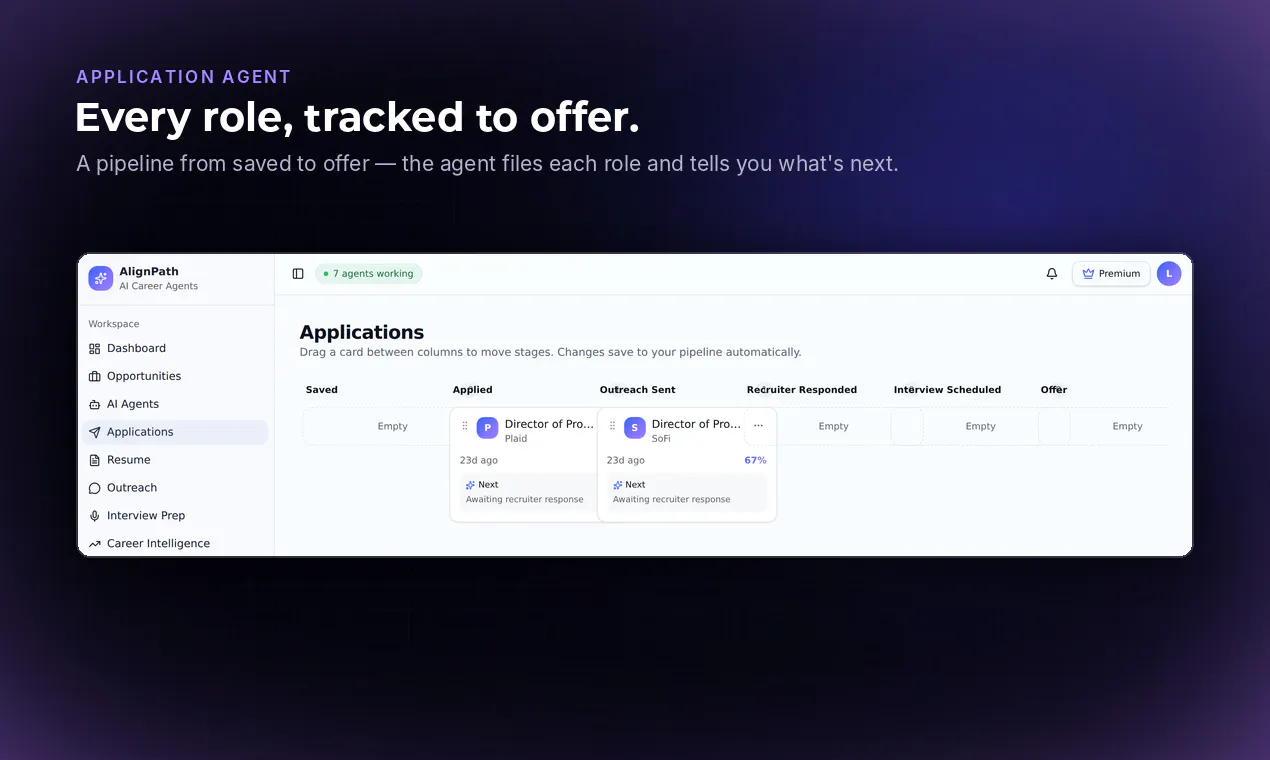
Task: Click the Plaid card drag handle
Action: (465, 426)
